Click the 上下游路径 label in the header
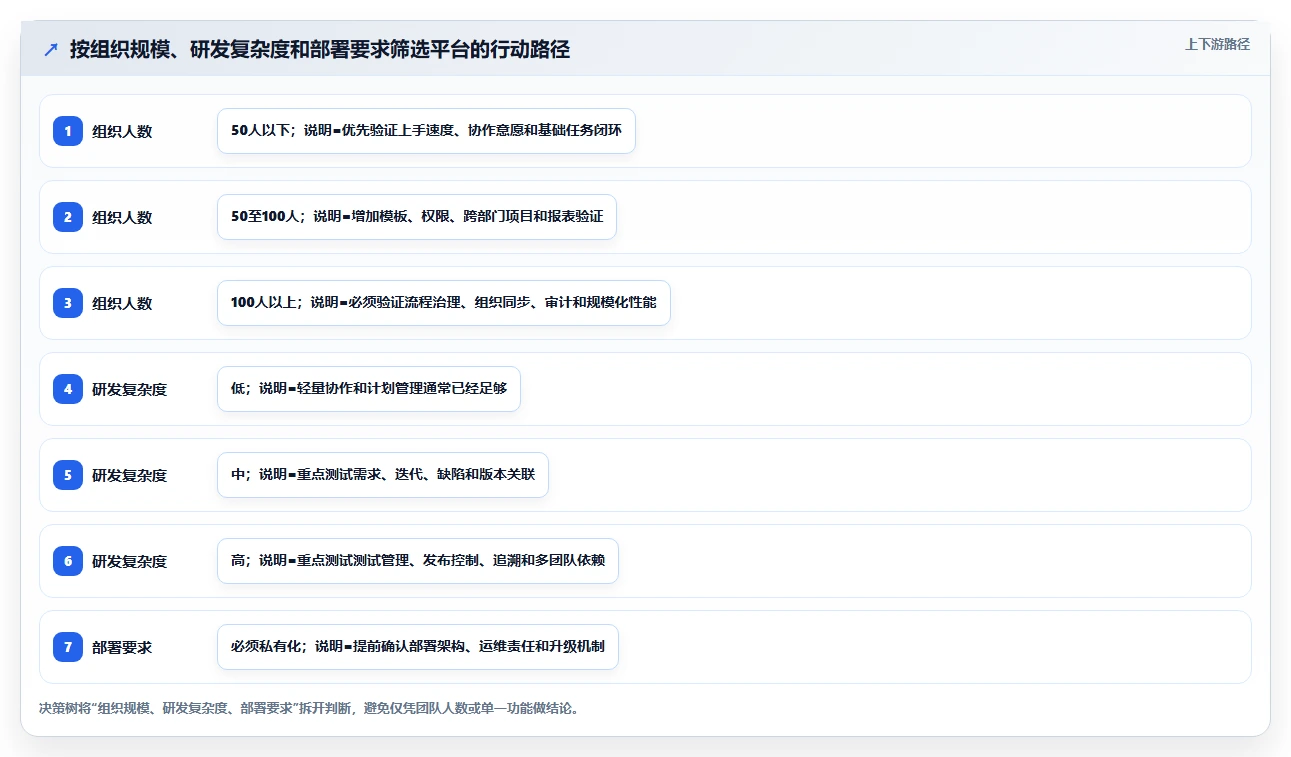This screenshot has width=1291, height=757. pyautogui.click(x=1217, y=44)
